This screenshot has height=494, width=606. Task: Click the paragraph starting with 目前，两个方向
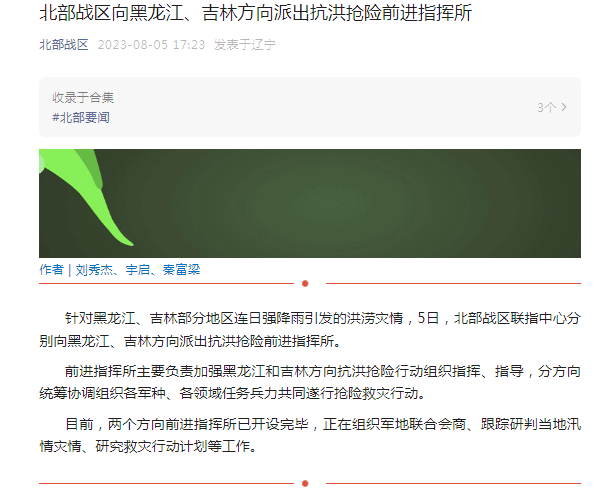[310, 435]
